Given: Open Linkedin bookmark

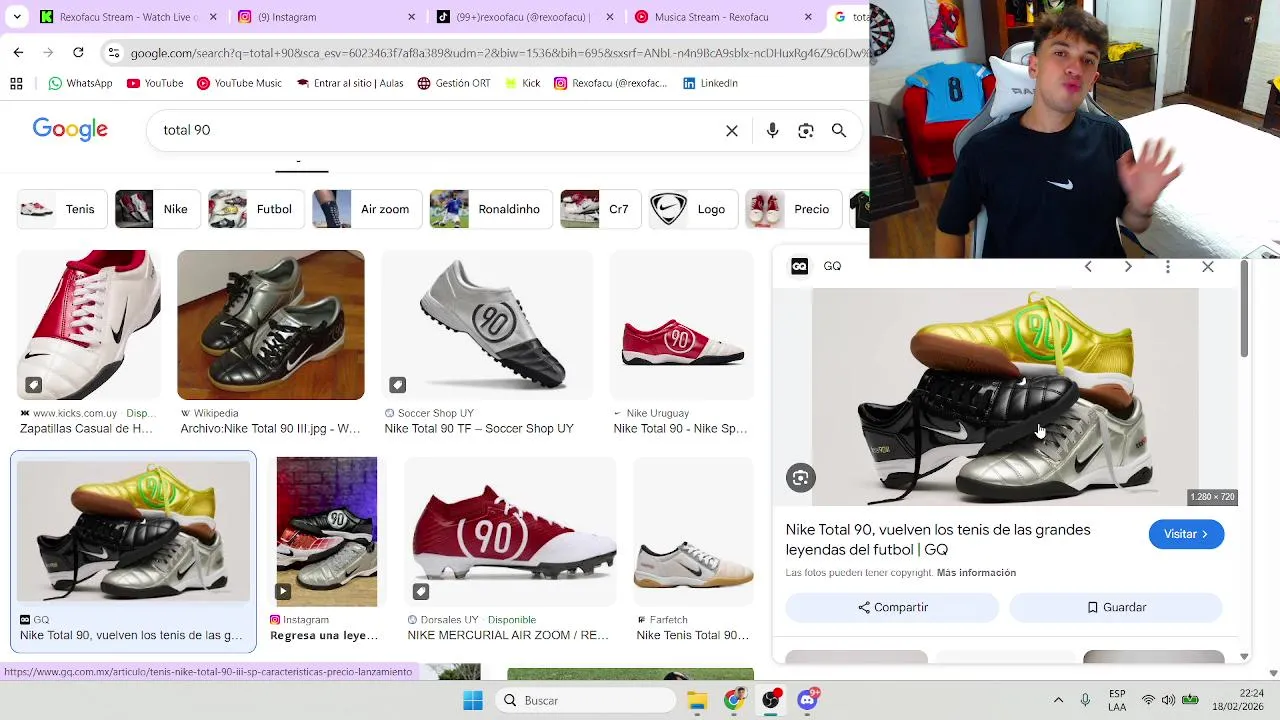Looking at the screenshot, I should click(710, 83).
